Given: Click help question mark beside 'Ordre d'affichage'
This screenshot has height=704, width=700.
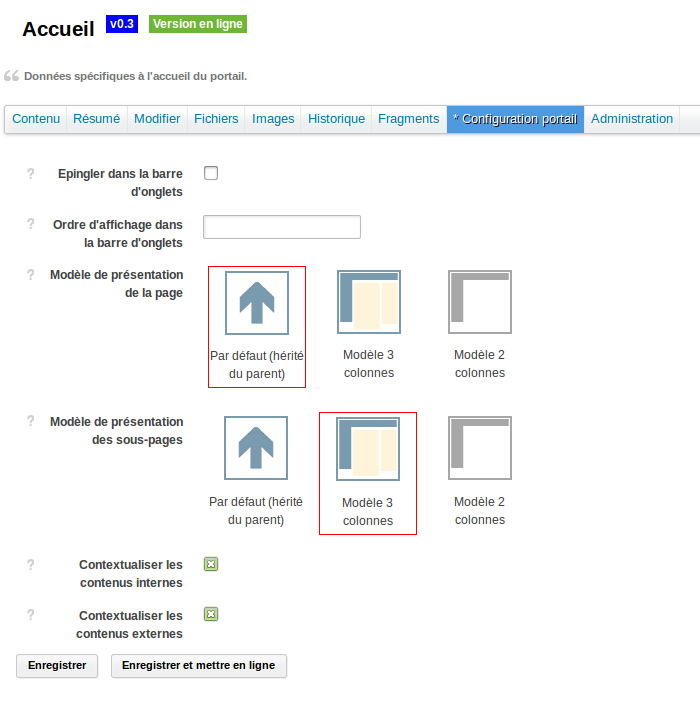Looking at the screenshot, I should click(x=30, y=224).
